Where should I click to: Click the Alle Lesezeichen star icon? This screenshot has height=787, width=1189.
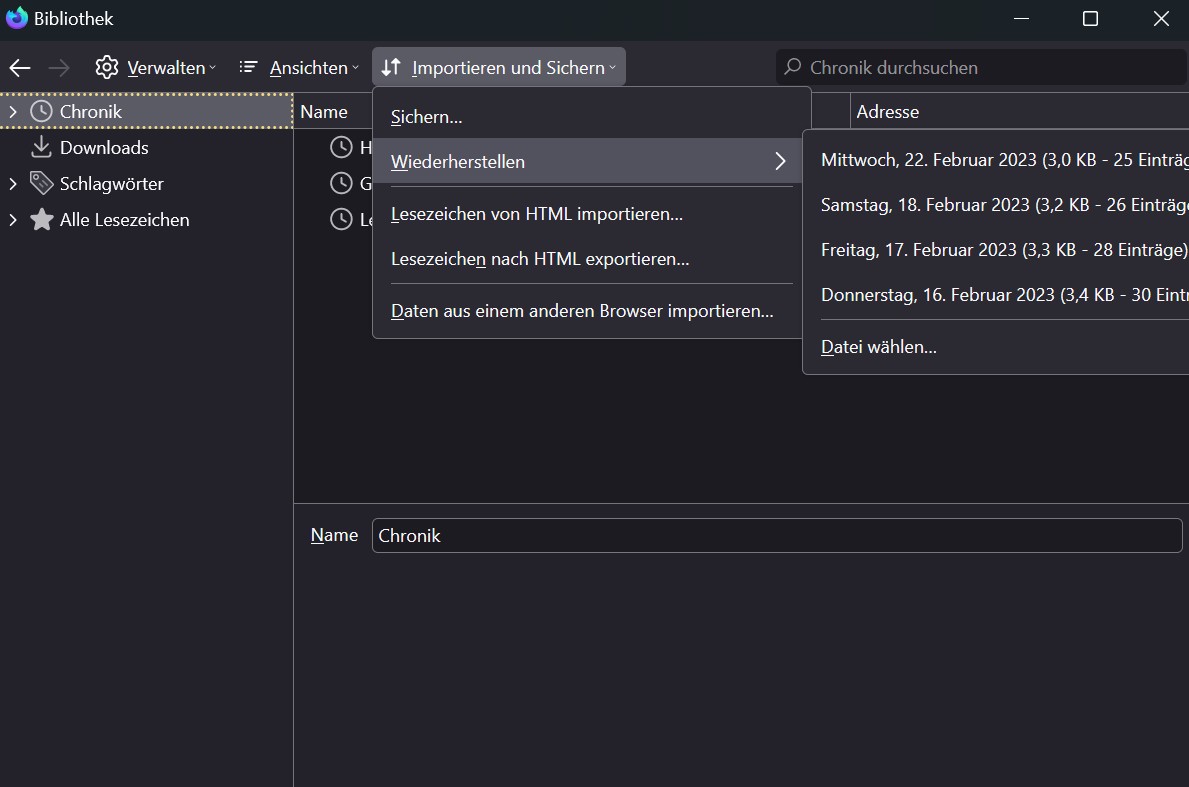coord(41,220)
